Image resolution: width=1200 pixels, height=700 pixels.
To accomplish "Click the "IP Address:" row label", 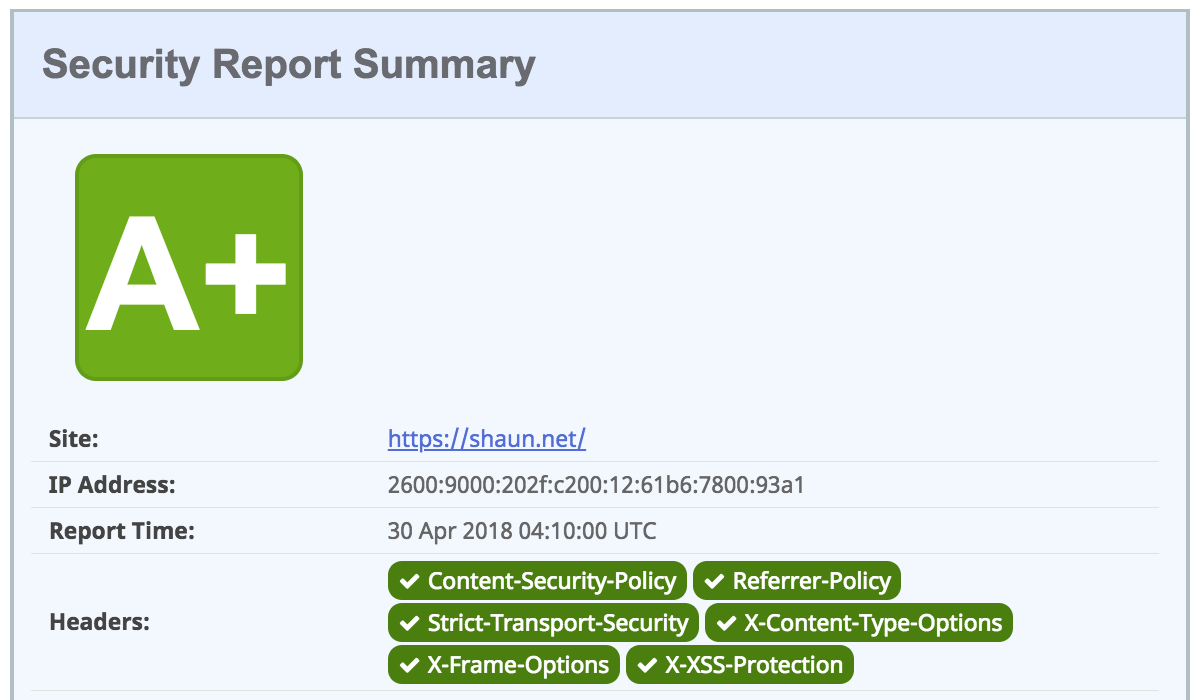I will coord(112,486).
